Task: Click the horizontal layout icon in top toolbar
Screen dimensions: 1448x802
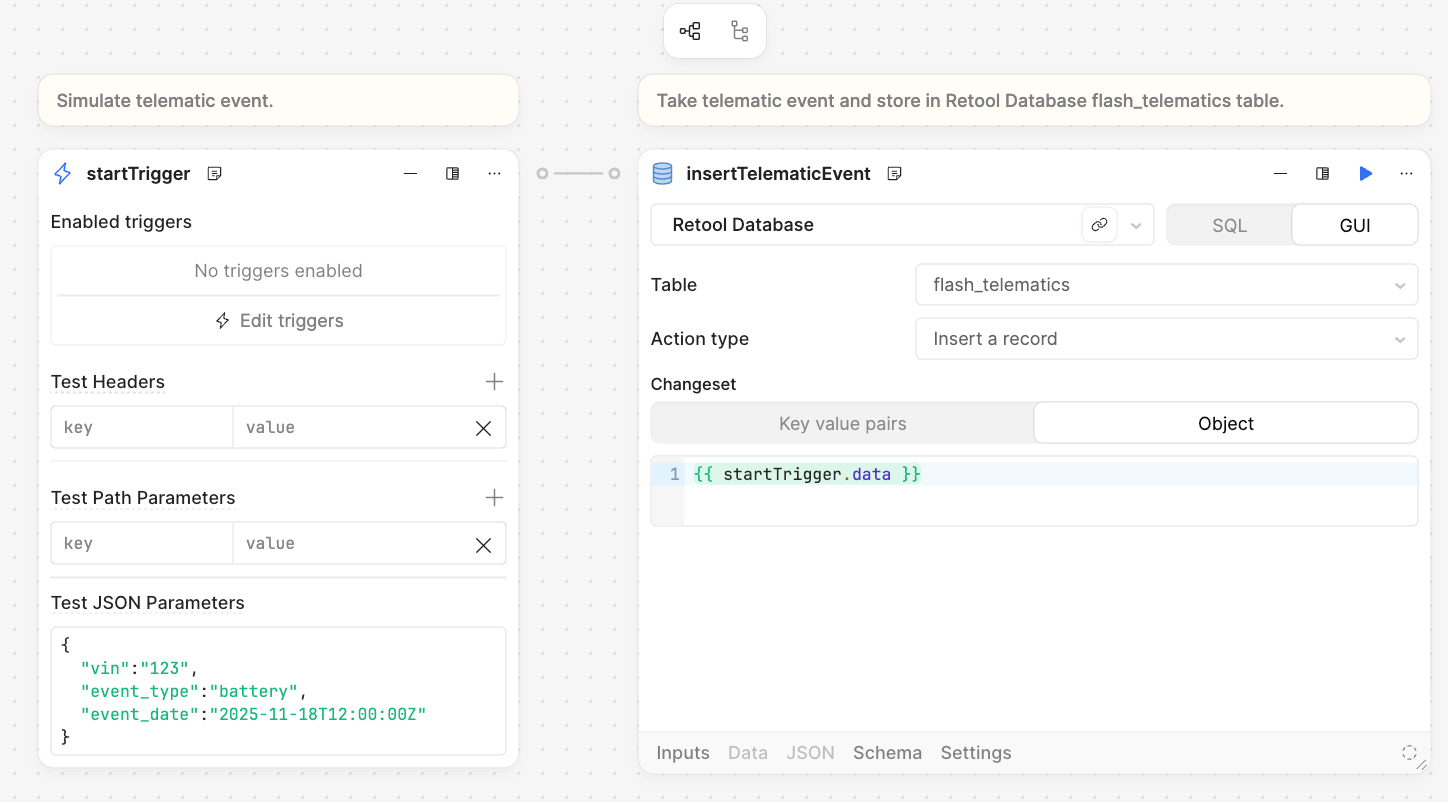Action: pyautogui.click(x=690, y=31)
